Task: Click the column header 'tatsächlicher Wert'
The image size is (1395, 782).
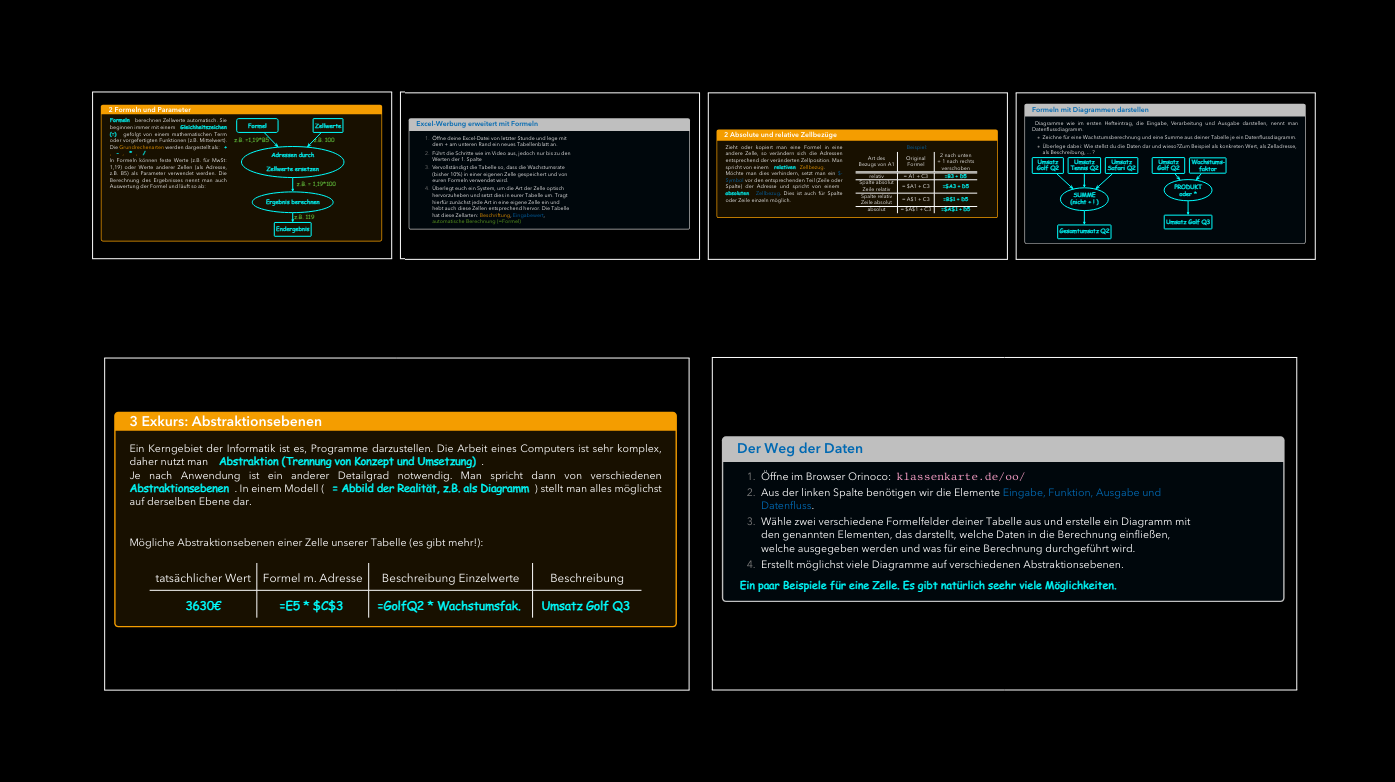Action: coord(203,578)
